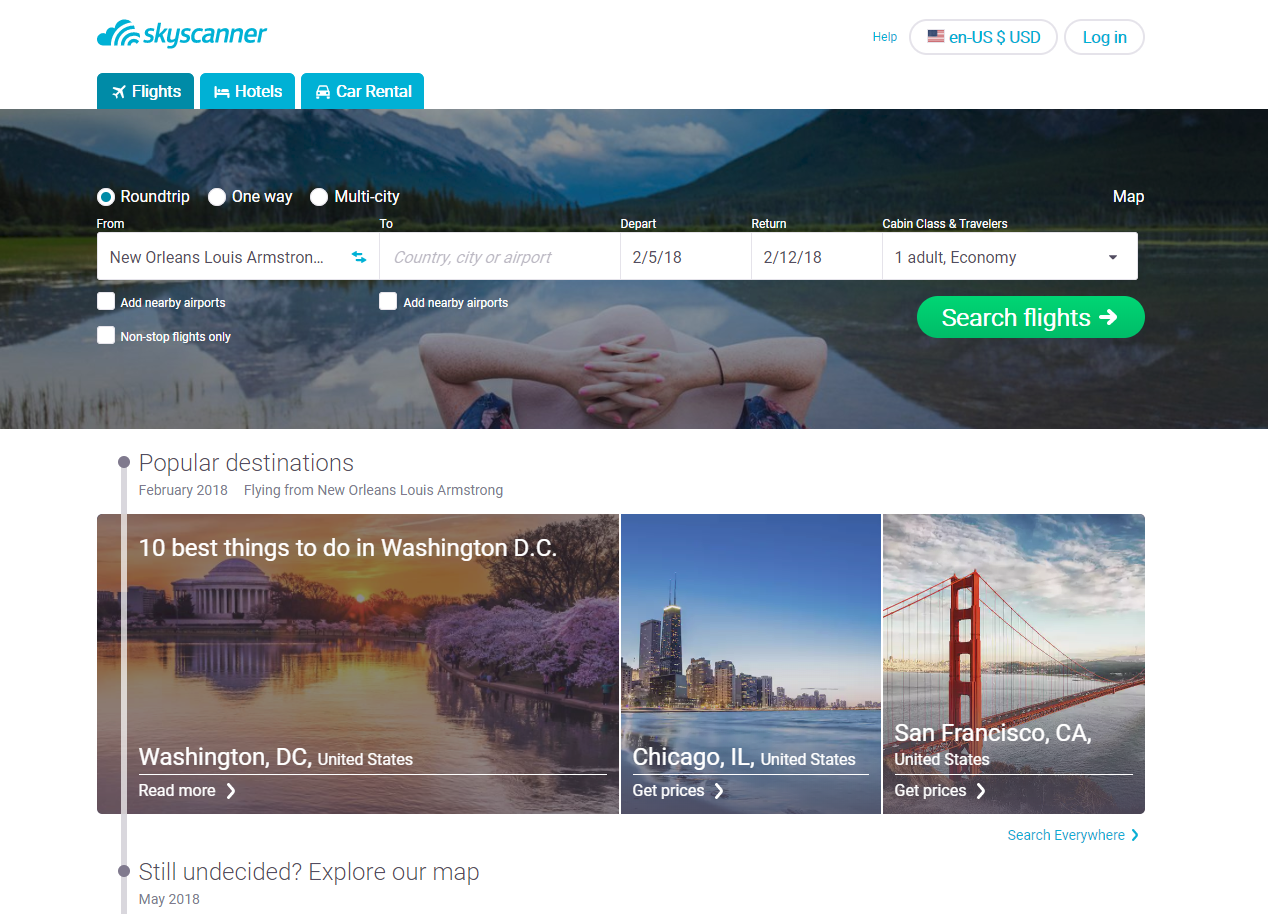Click the Log in button

1104,37
